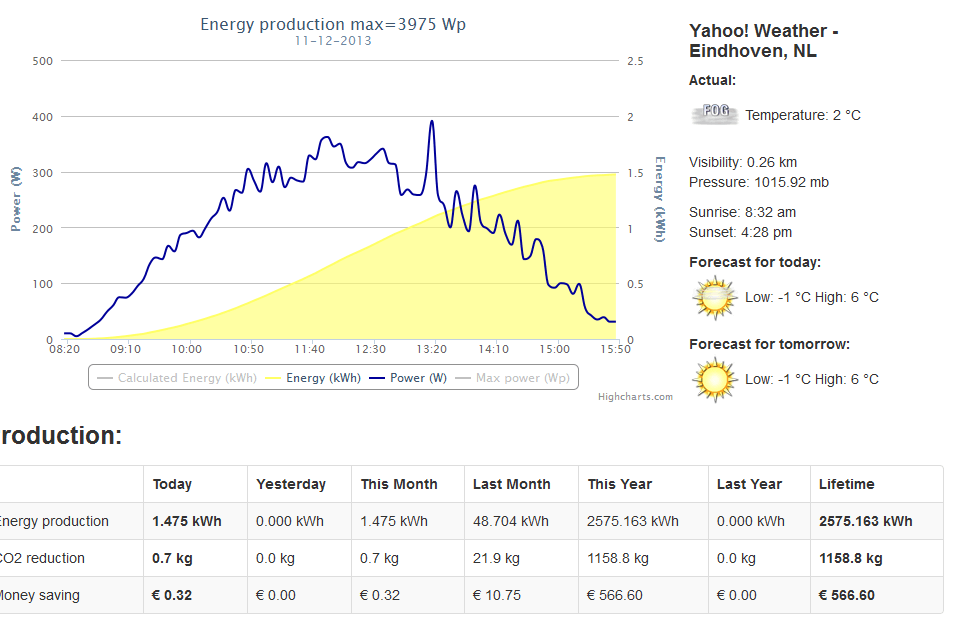Click the Last Year column header

[x=749, y=484]
